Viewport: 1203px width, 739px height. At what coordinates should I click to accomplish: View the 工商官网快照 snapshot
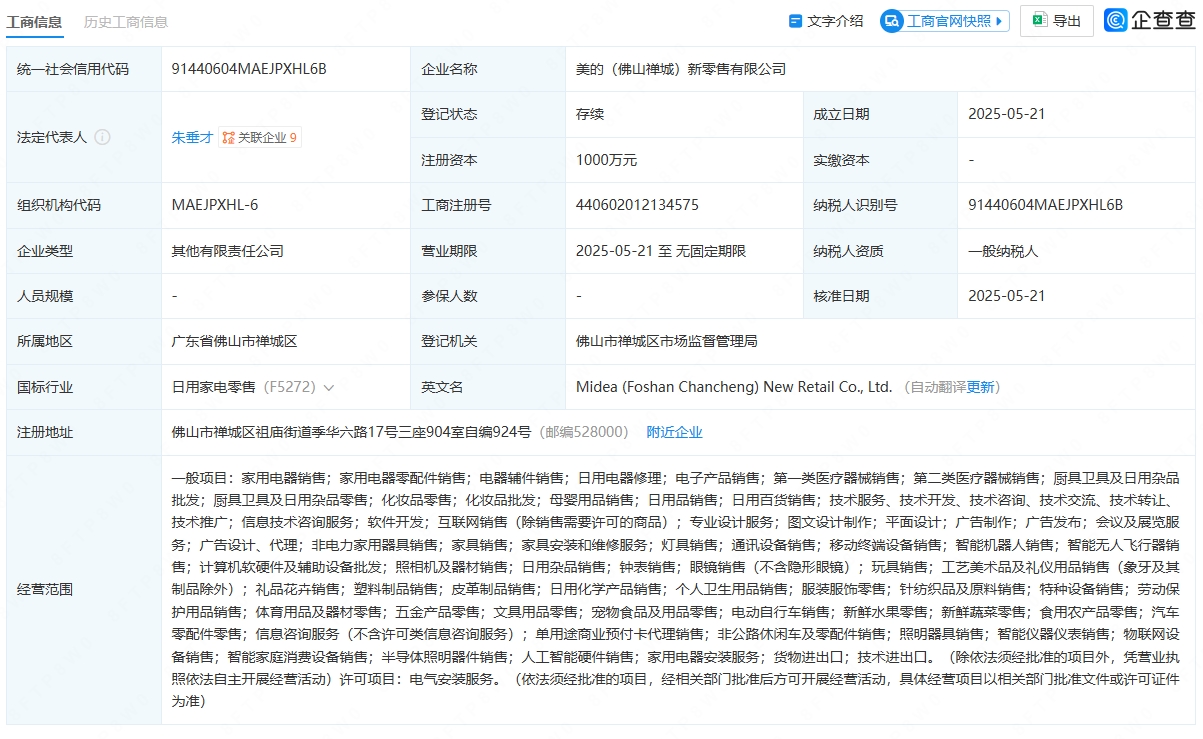(945, 21)
